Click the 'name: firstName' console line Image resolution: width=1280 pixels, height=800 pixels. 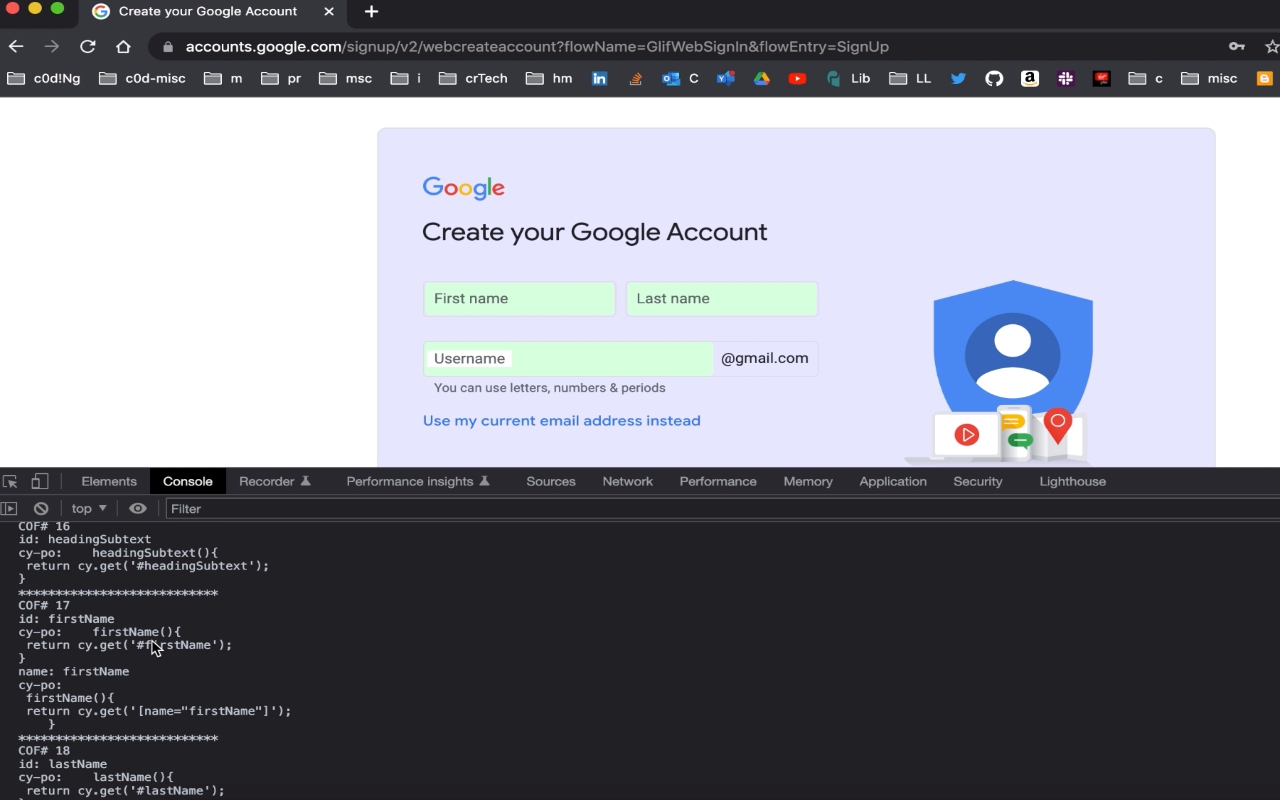(x=73, y=672)
